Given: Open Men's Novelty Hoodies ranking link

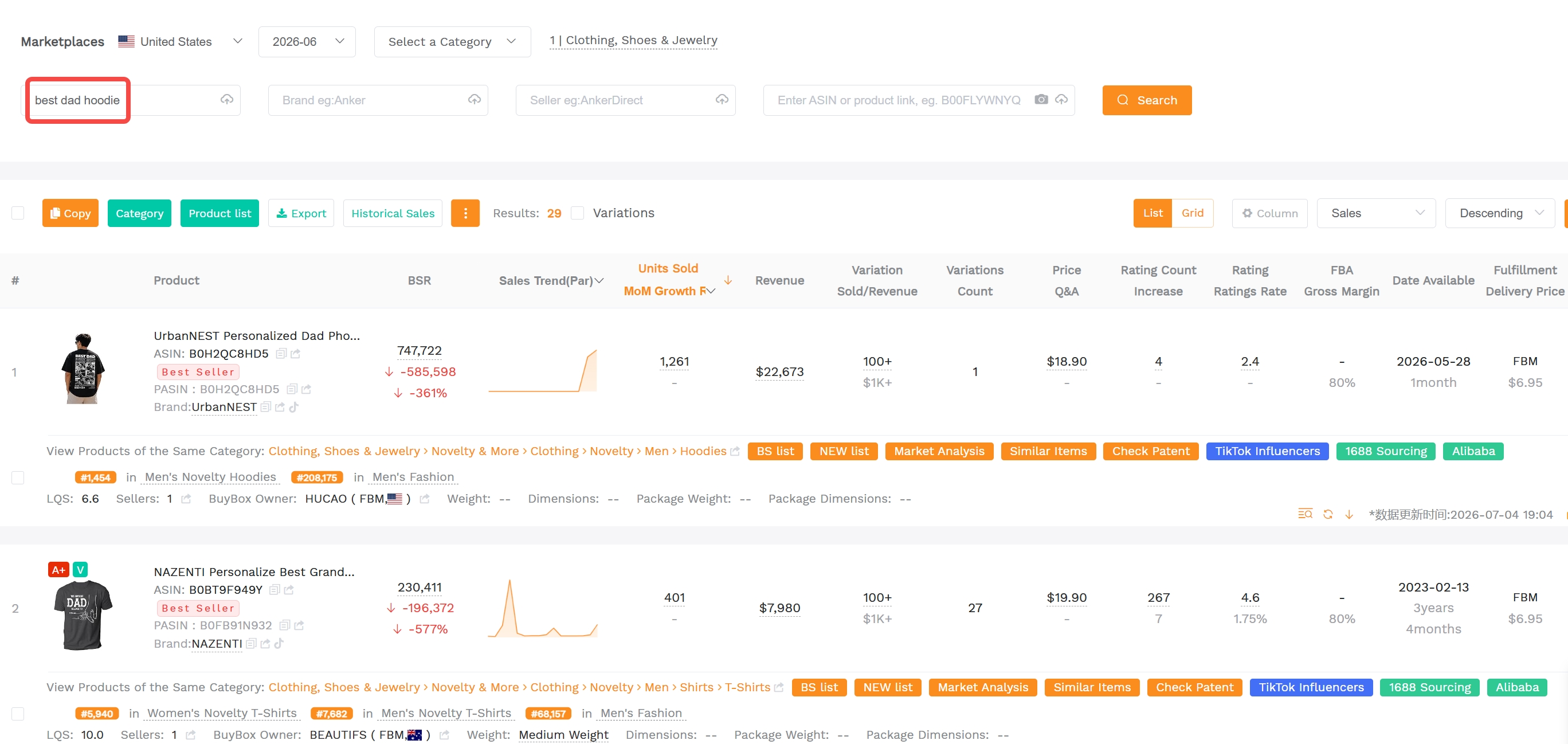Looking at the screenshot, I should pyautogui.click(x=210, y=477).
